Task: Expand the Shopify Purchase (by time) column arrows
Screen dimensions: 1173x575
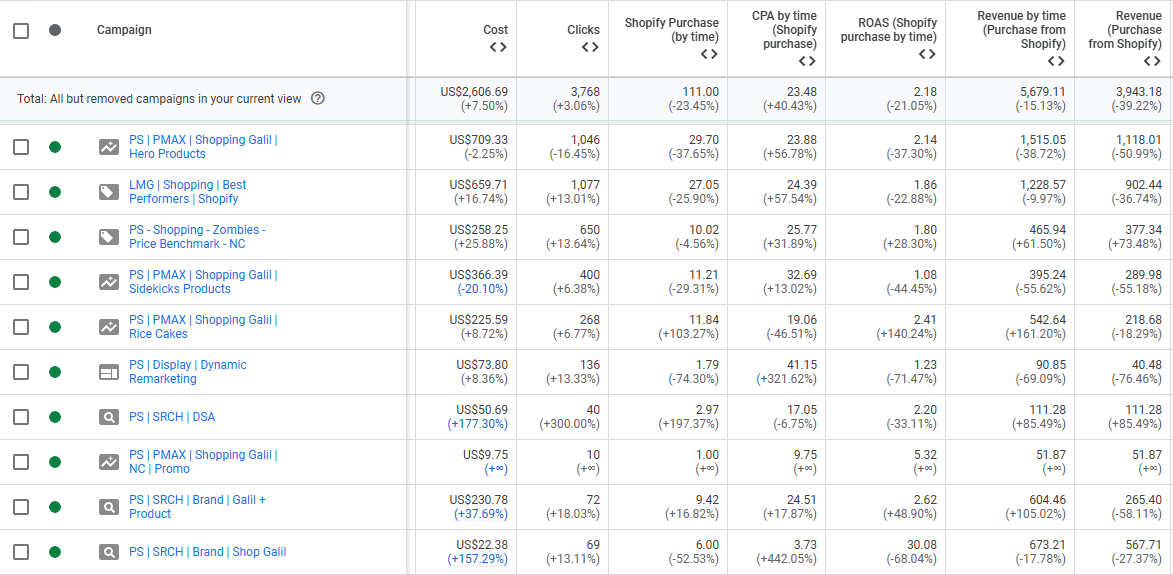Action: pyautogui.click(x=709, y=54)
